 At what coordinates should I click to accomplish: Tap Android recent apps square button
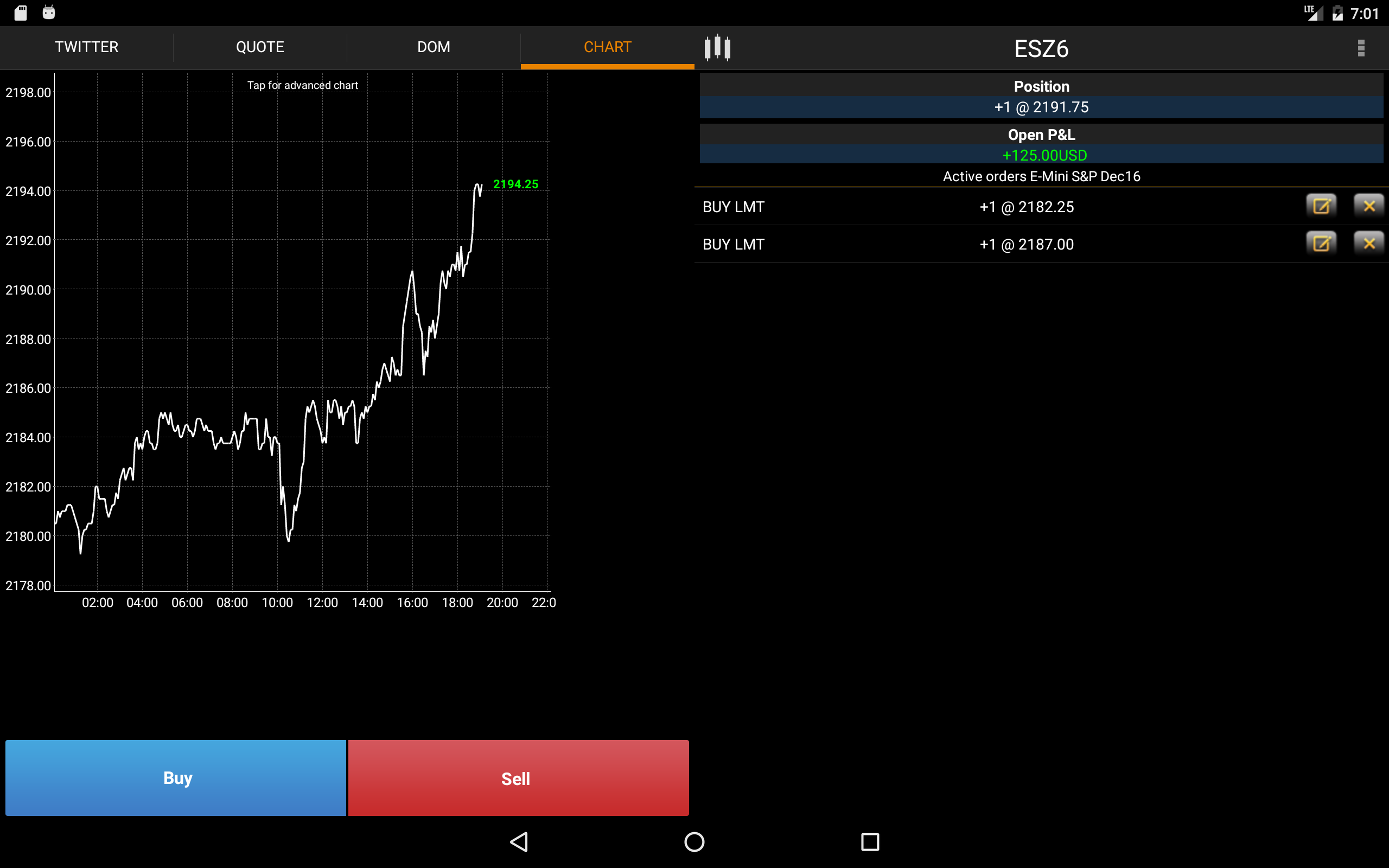point(870,841)
